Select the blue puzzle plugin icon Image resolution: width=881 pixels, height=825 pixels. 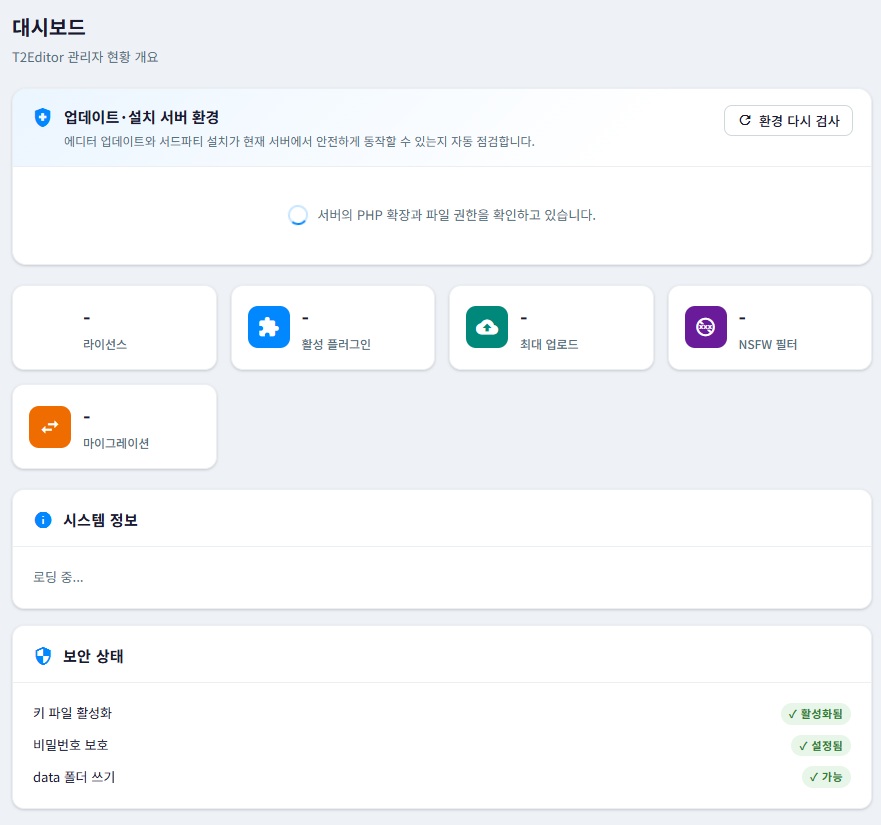coord(269,327)
